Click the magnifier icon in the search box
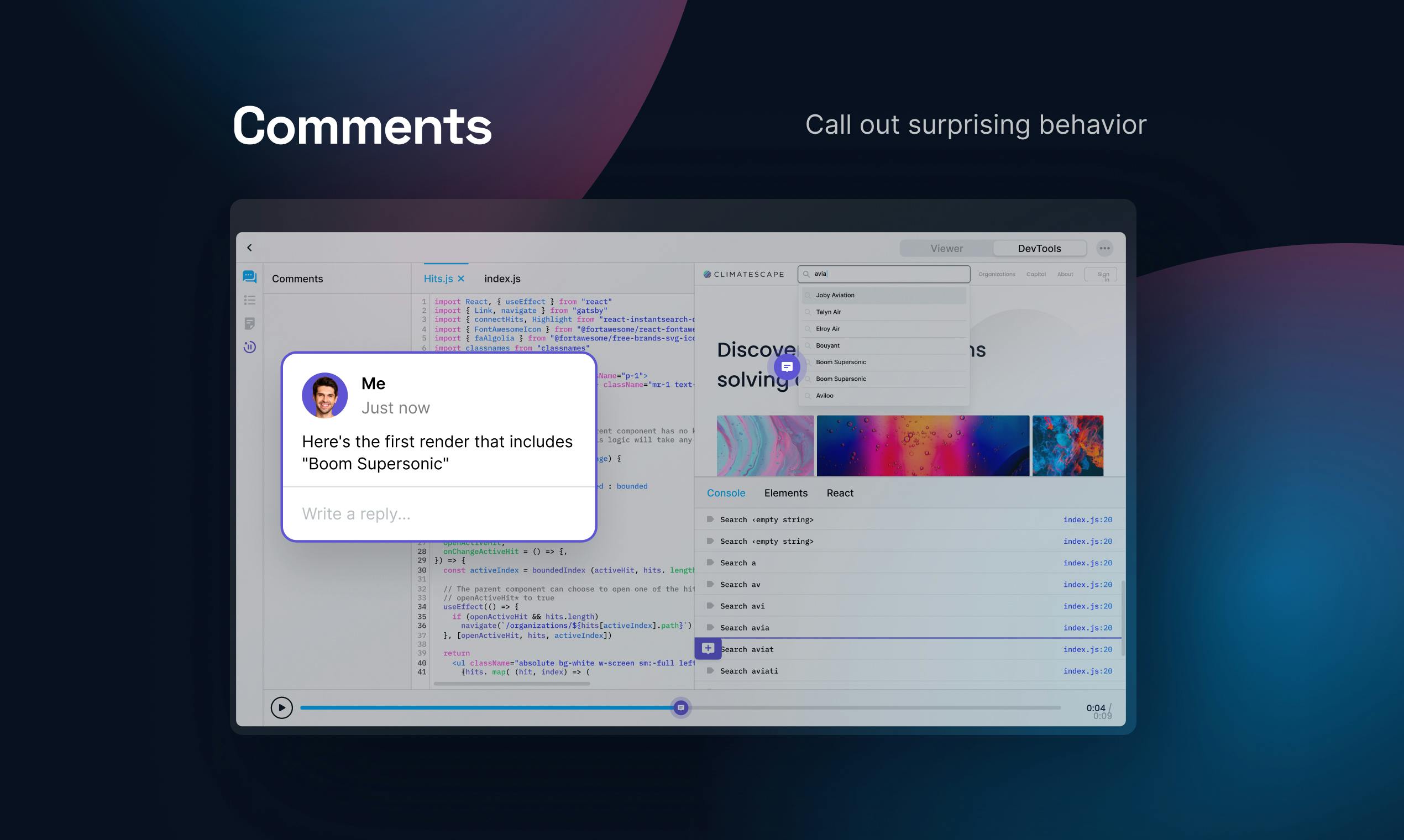The width and height of the screenshot is (1404, 840). (806, 274)
